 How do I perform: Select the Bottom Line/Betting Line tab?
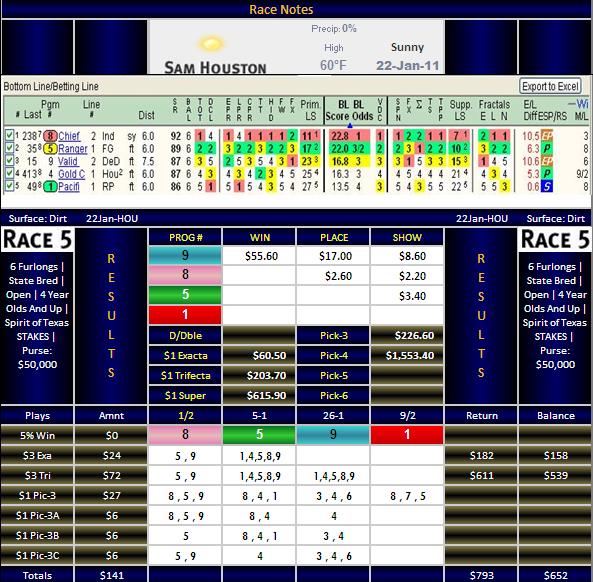coord(51,87)
